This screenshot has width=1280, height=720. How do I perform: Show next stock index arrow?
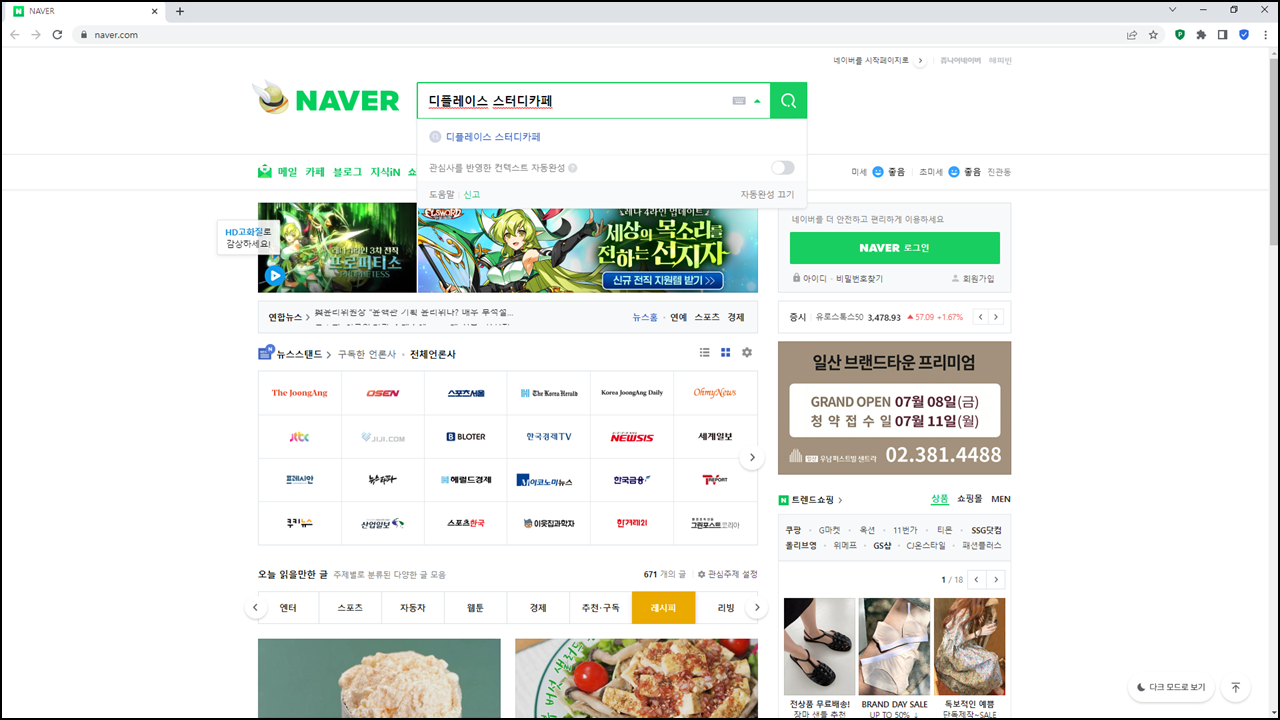click(995, 317)
